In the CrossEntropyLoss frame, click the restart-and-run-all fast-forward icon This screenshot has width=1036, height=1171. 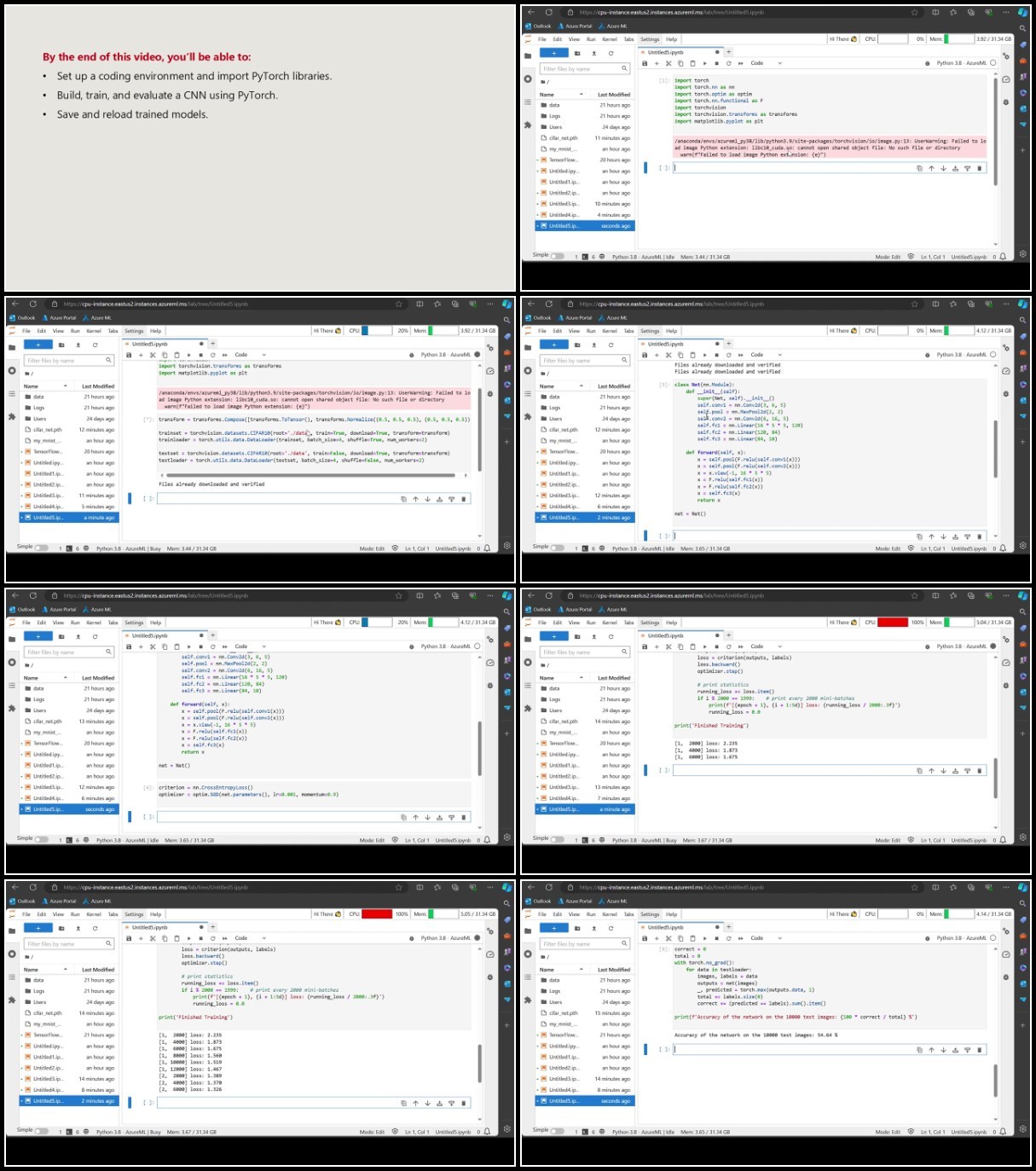click(x=224, y=646)
